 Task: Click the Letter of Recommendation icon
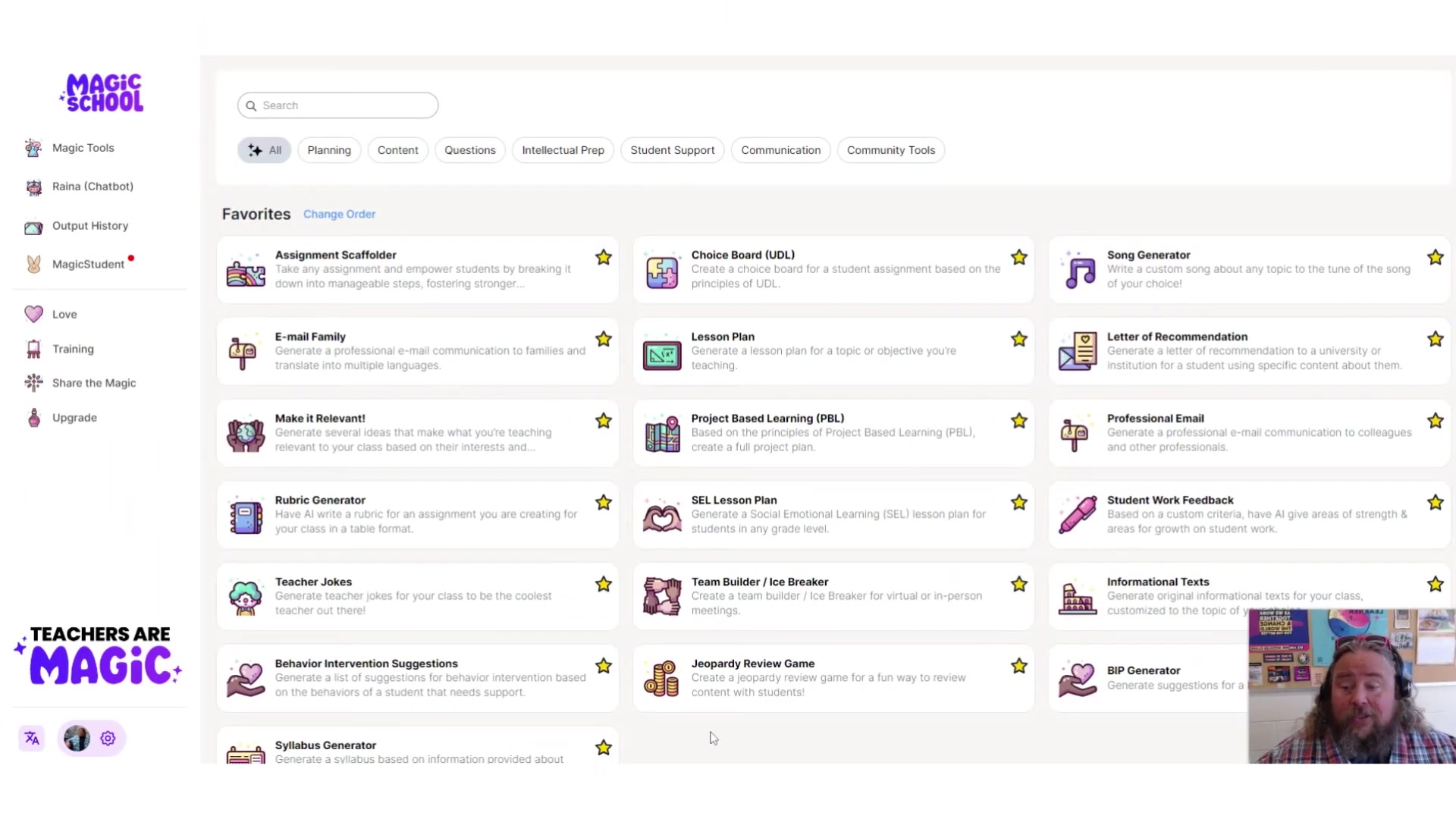click(1078, 351)
